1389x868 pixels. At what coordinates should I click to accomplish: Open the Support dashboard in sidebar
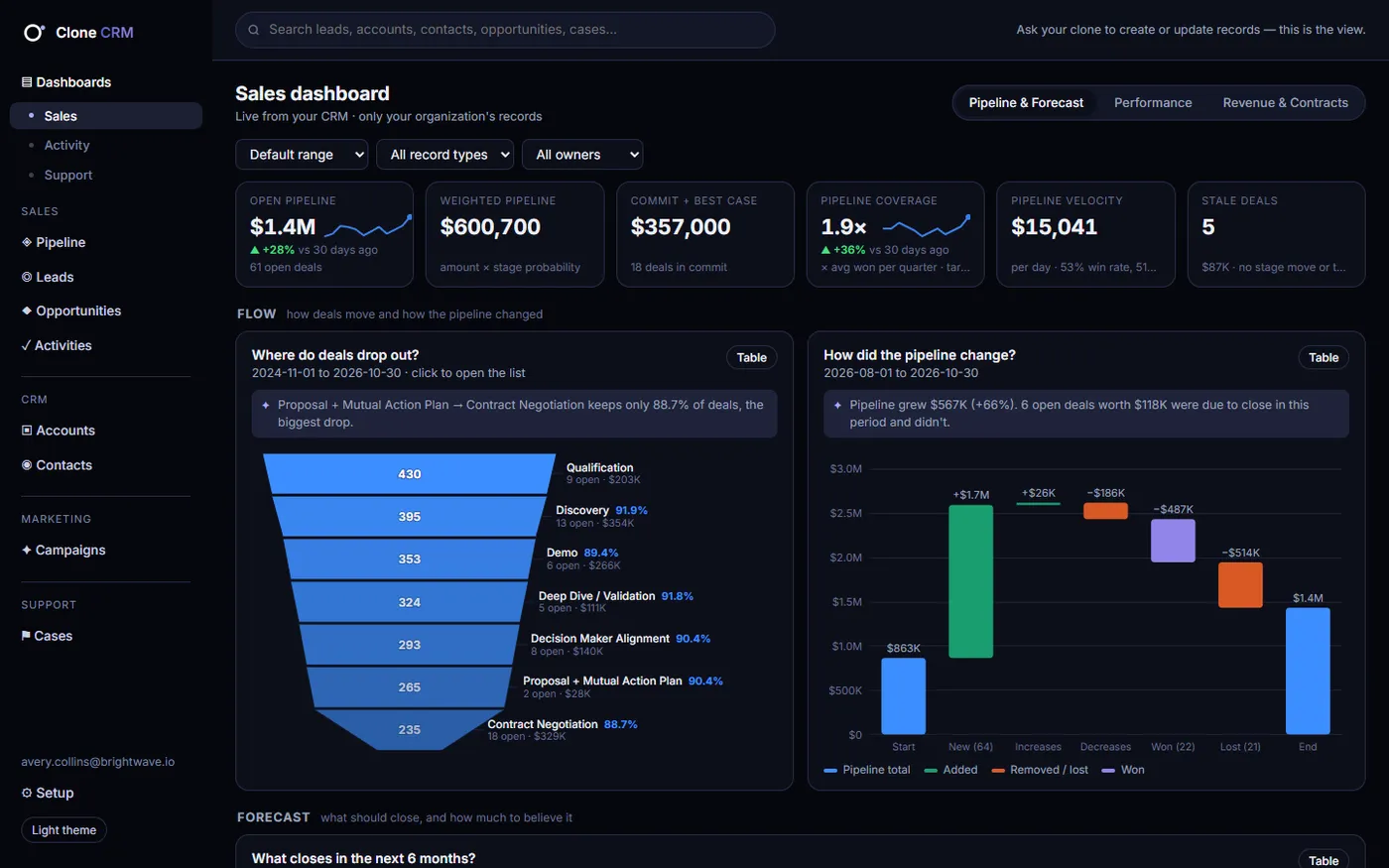106,175
